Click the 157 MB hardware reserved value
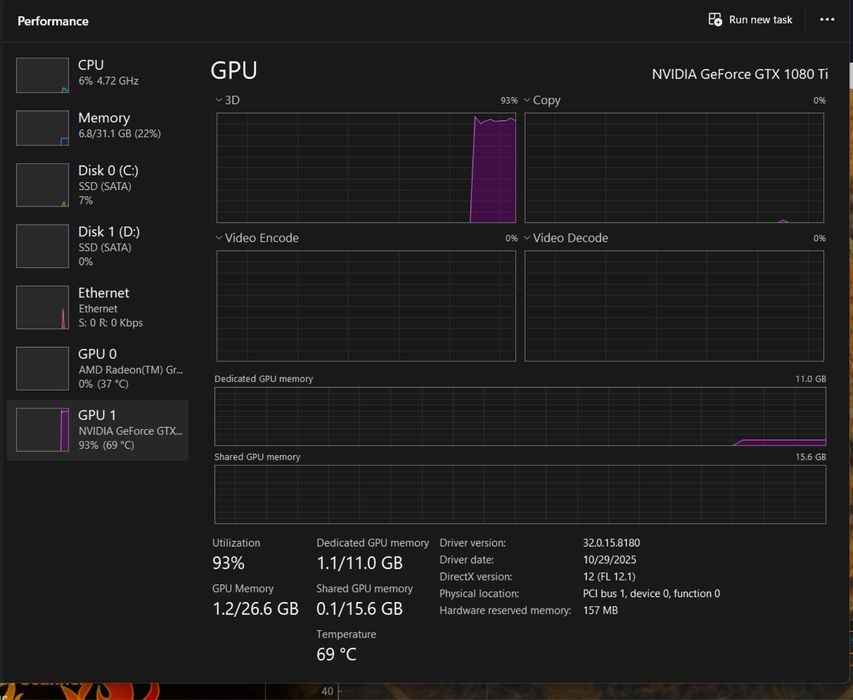853x700 pixels. pos(600,610)
